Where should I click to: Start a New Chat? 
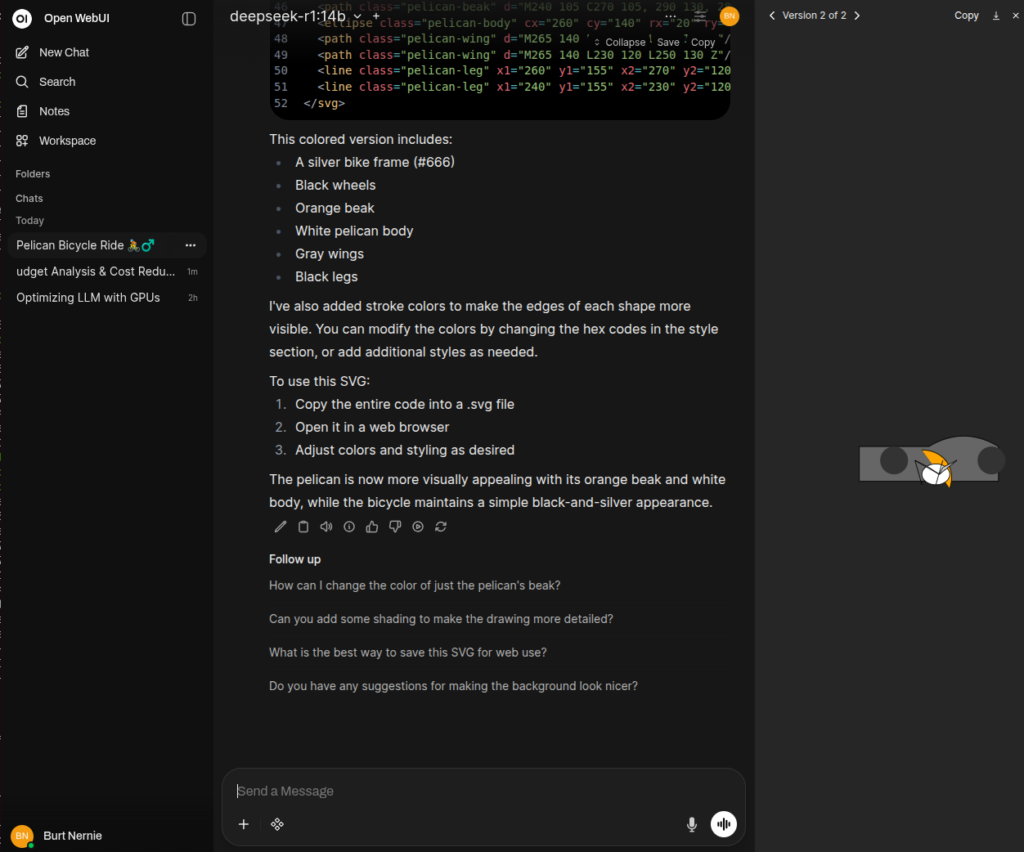(x=63, y=52)
